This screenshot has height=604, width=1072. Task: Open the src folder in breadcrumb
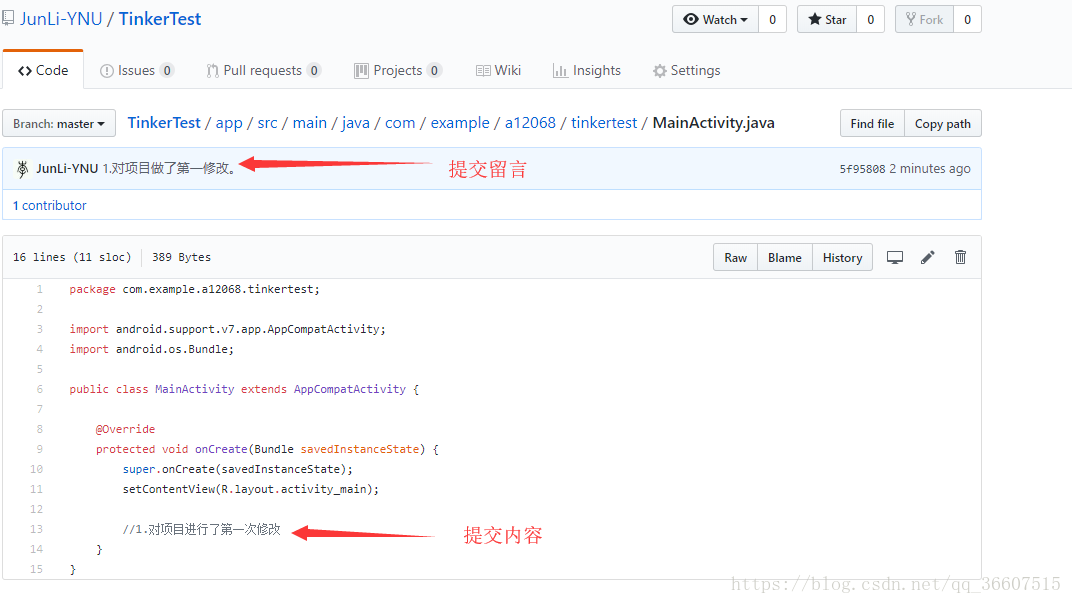click(x=267, y=123)
